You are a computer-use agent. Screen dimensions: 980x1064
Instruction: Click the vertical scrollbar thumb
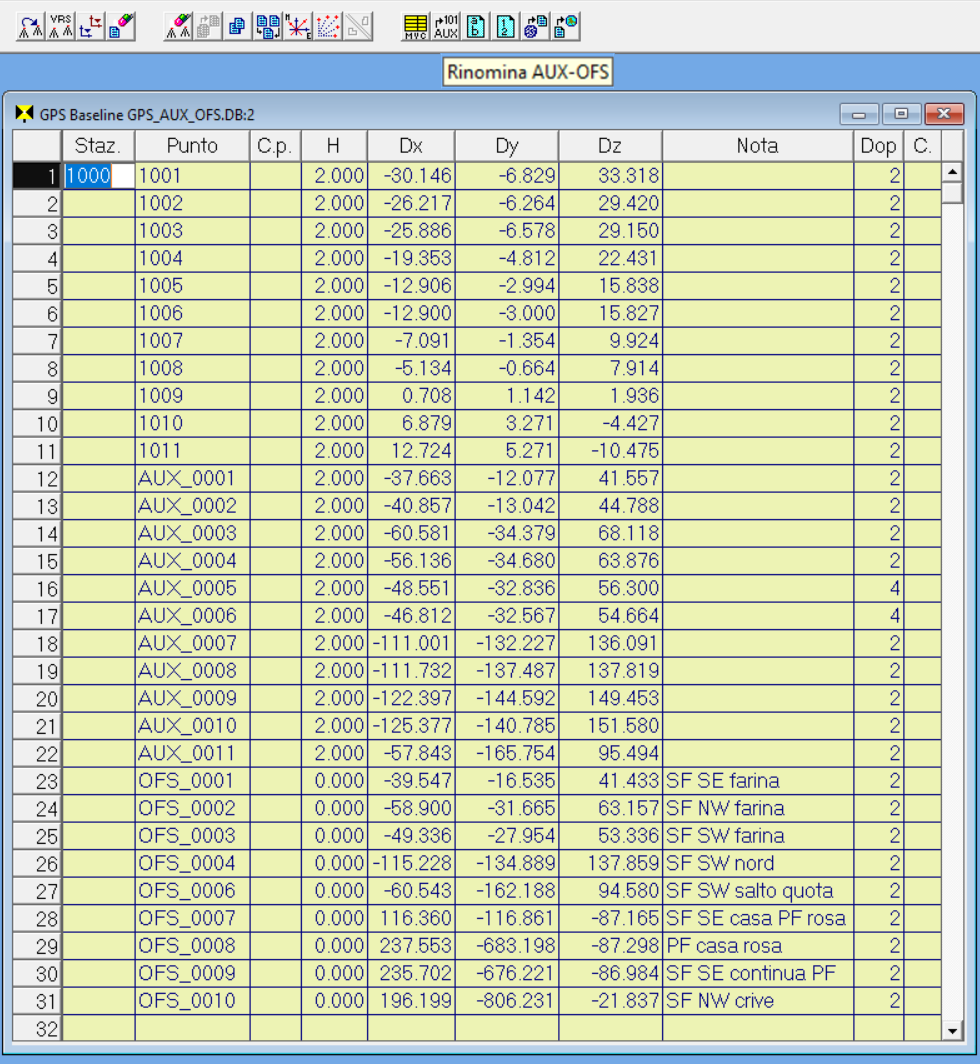click(952, 193)
